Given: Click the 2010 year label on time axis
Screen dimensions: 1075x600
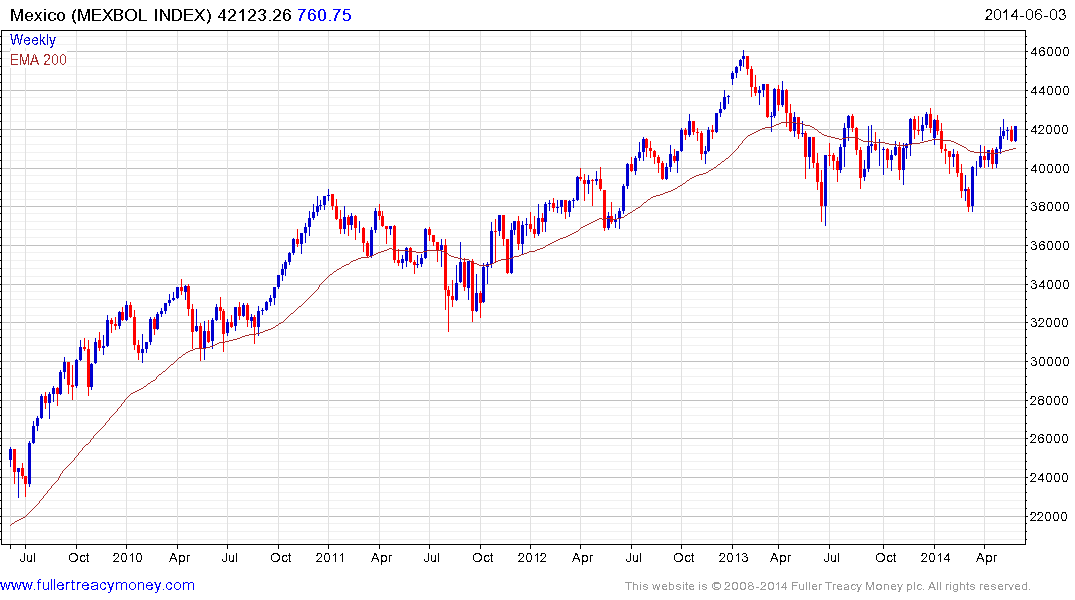Looking at the screenshot, I should tap(127, 557).
